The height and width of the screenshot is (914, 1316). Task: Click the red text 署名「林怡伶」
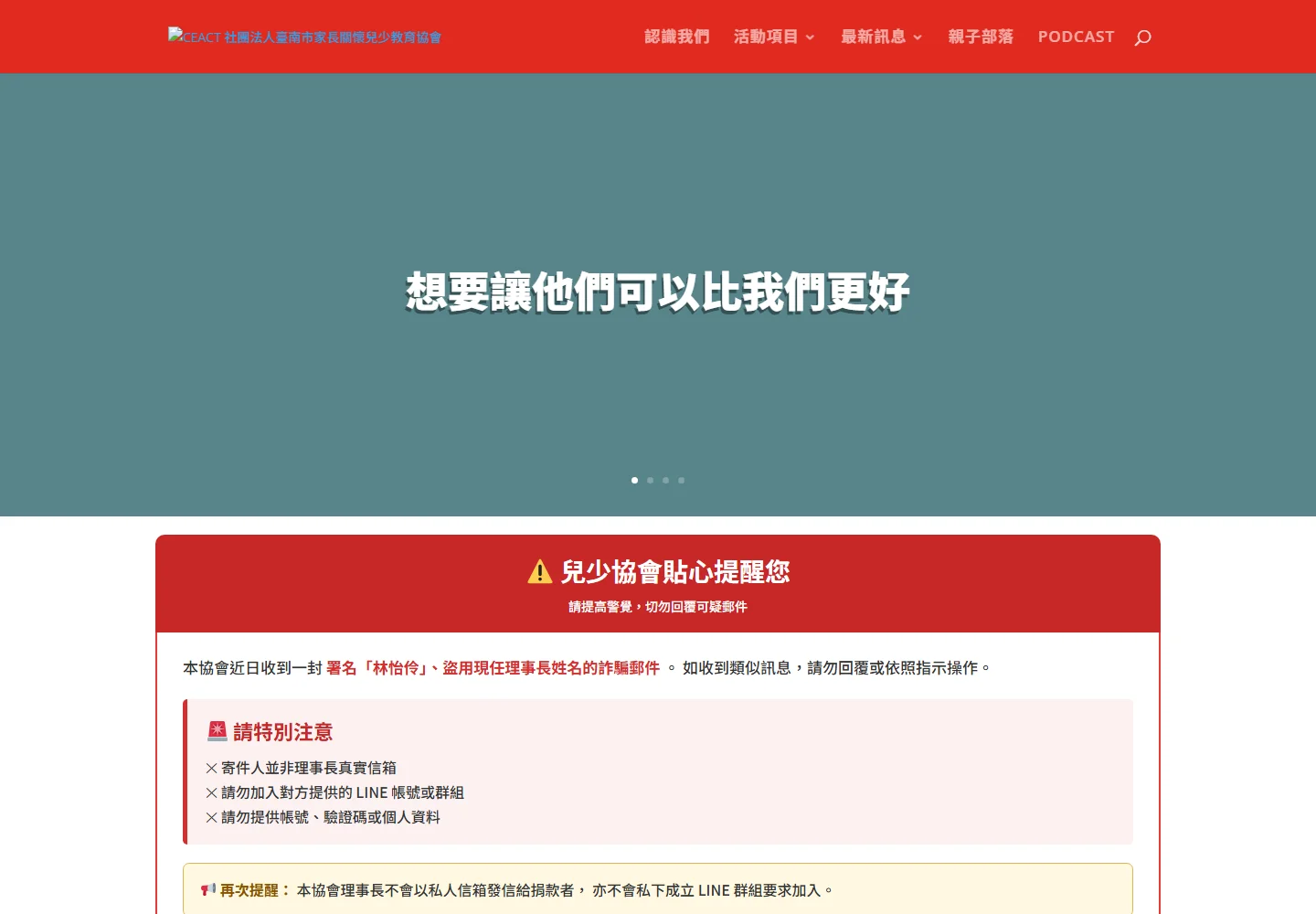click(x=378, y=668)
